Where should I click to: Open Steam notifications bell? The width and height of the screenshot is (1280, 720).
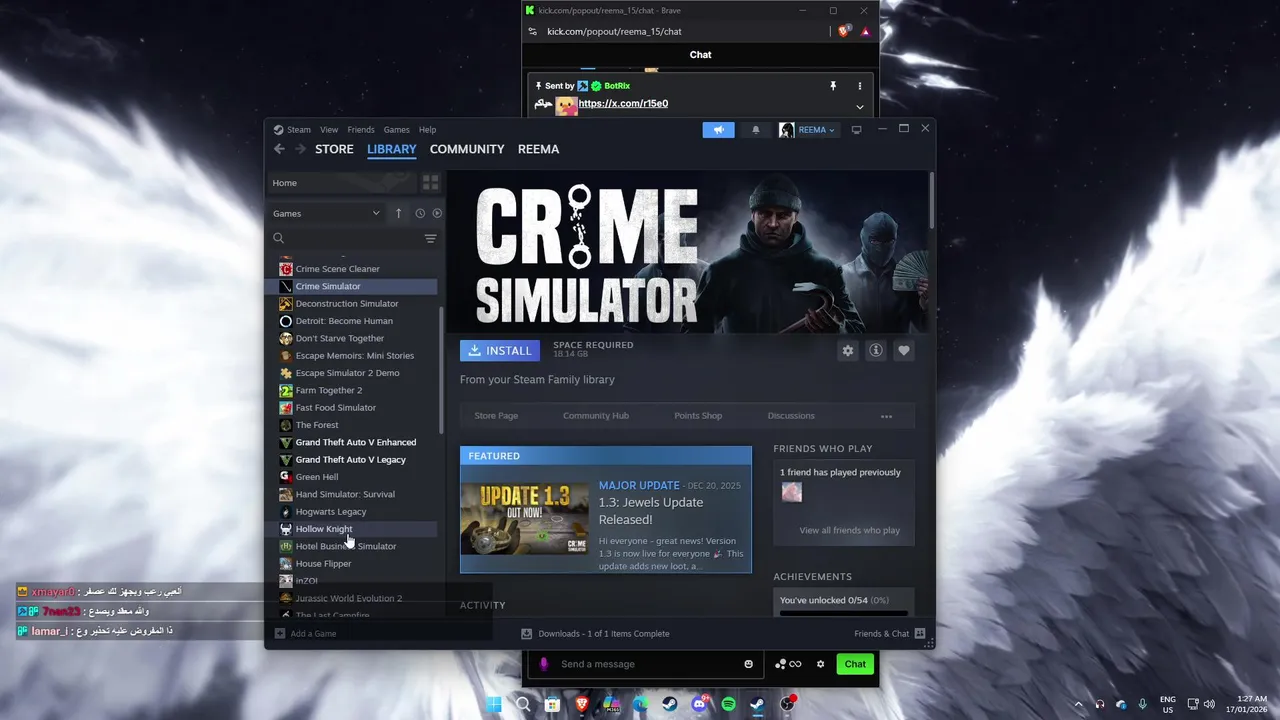click(x=756, y=130)
